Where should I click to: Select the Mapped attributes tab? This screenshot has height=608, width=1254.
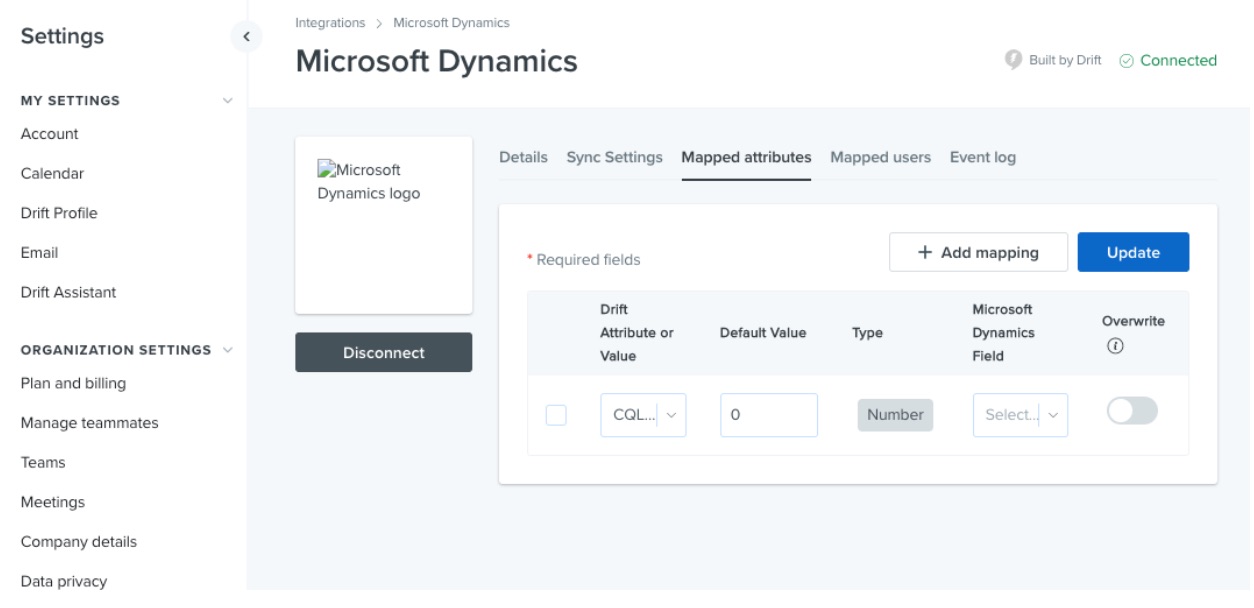746,157
